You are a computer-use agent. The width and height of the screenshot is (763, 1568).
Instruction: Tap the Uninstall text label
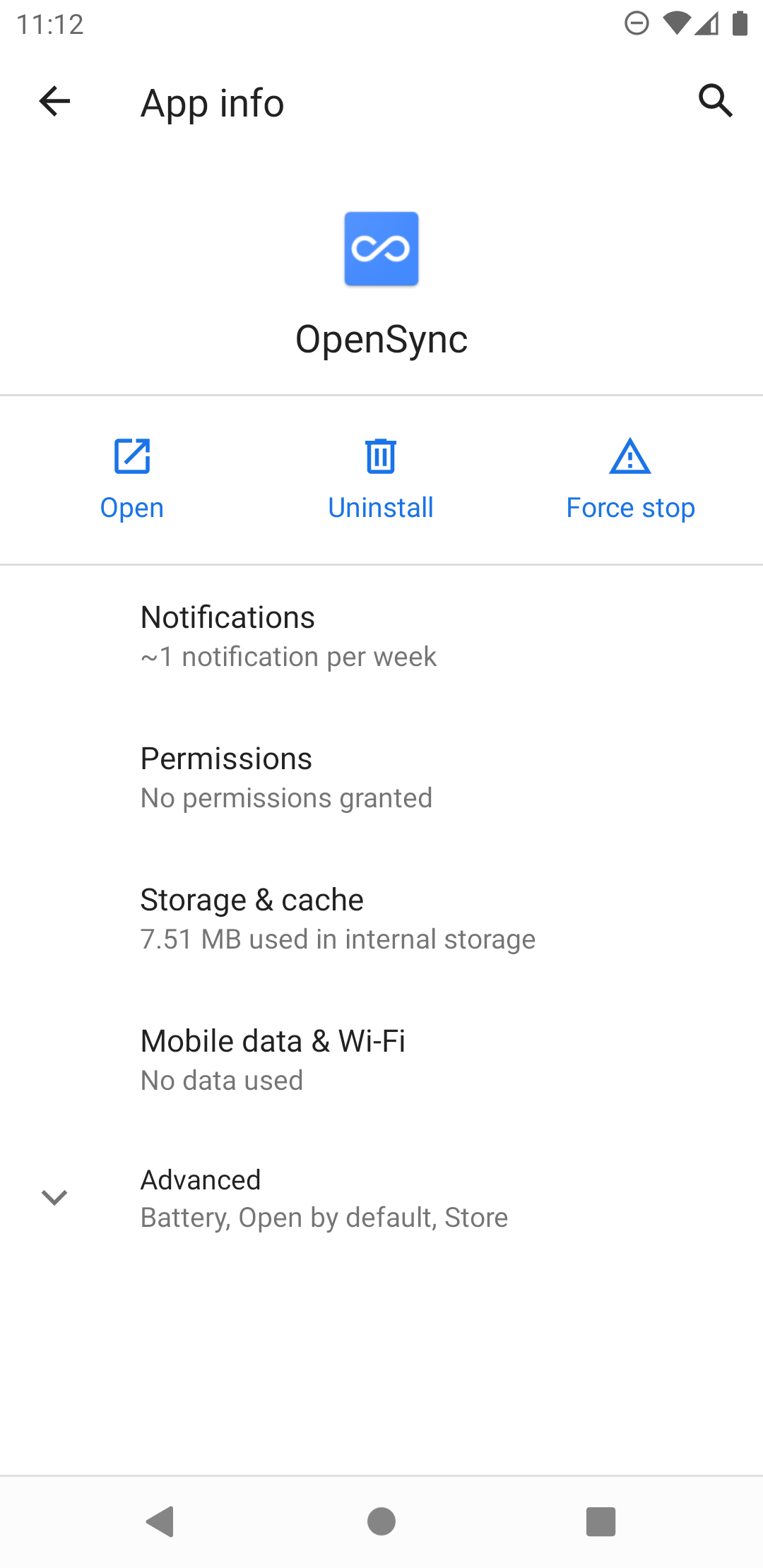pyautogui.click(x=381, y=508)
